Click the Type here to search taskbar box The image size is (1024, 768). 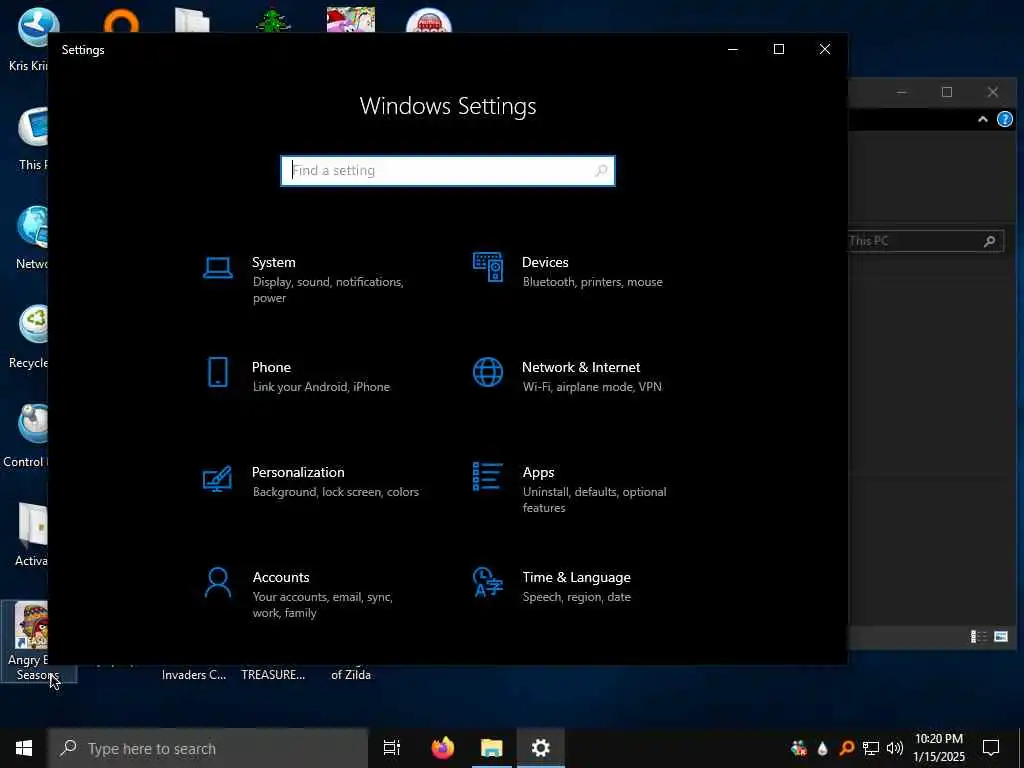208,748
